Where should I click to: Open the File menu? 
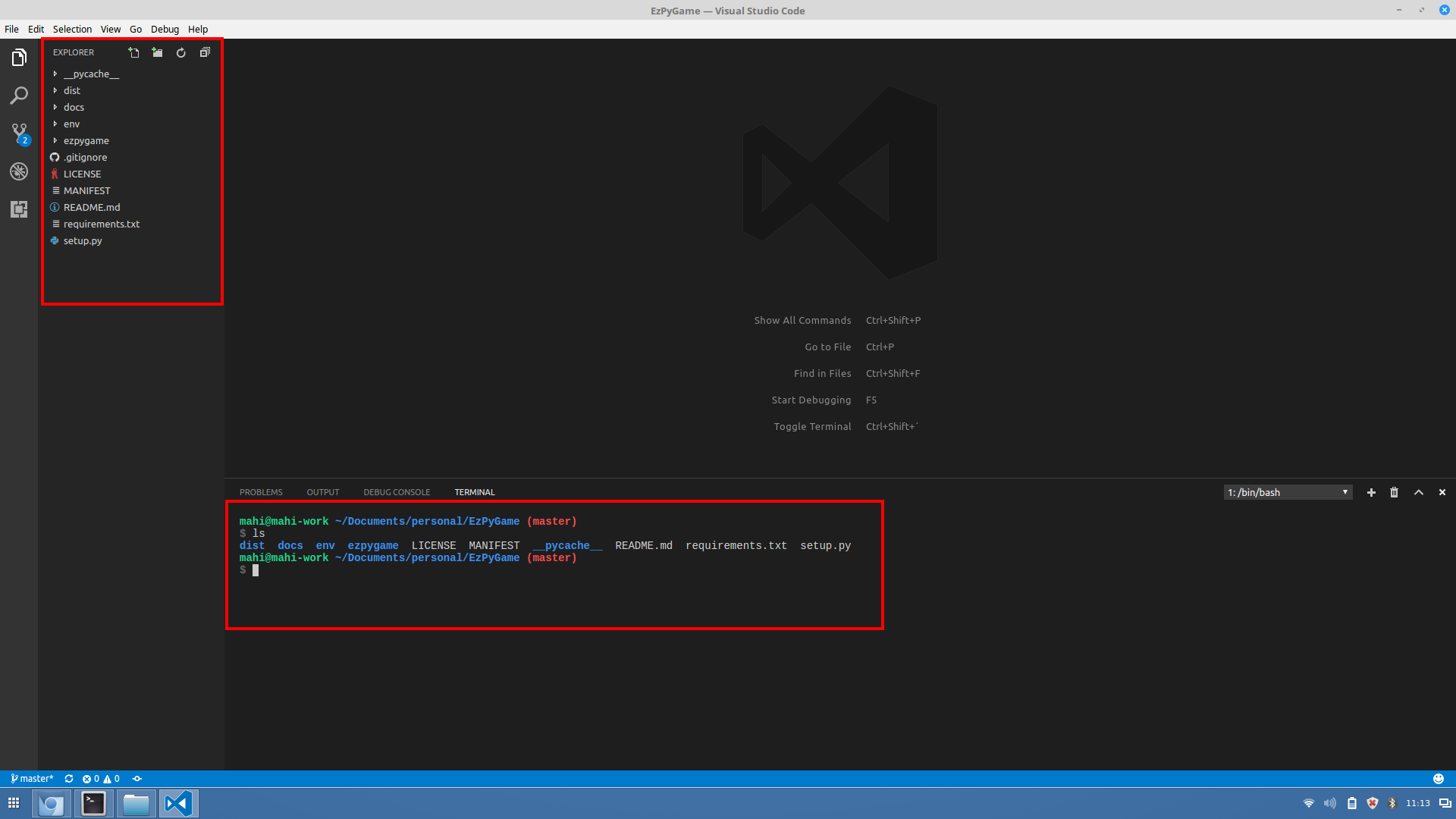tap(11, 29)
